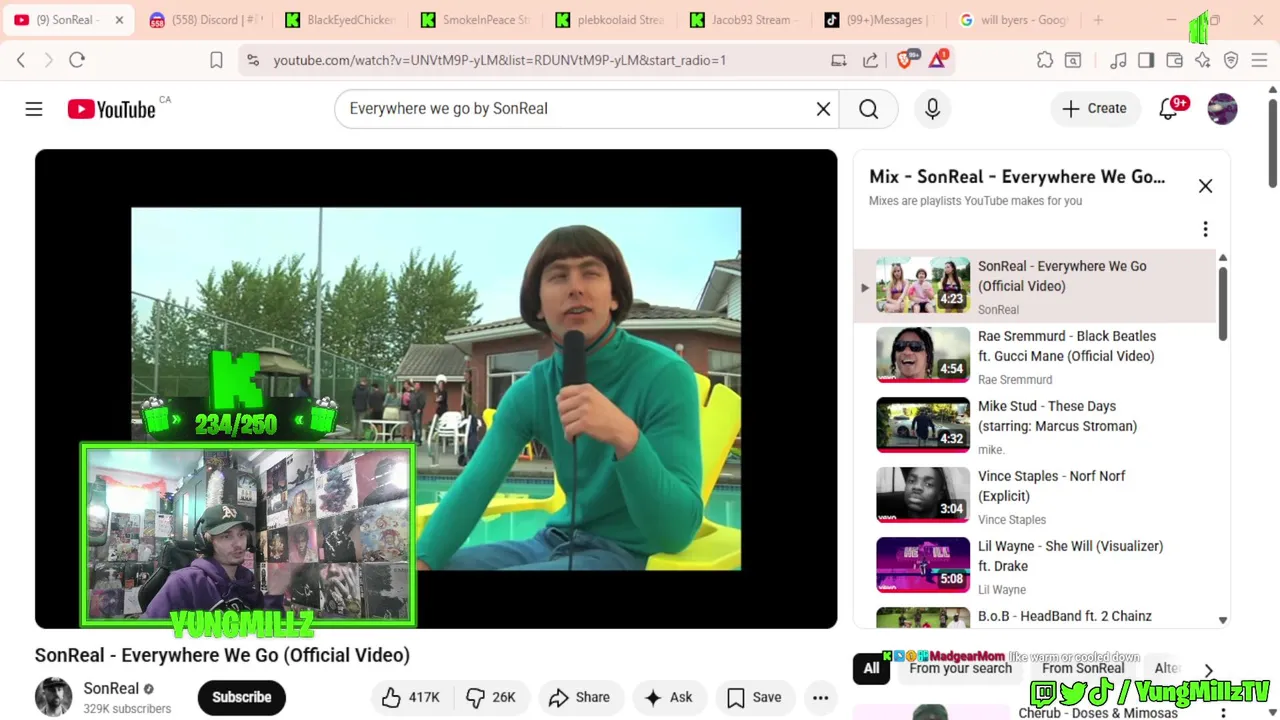
Task: Like the video with thumbs up
Action: [x=412, y=697]
